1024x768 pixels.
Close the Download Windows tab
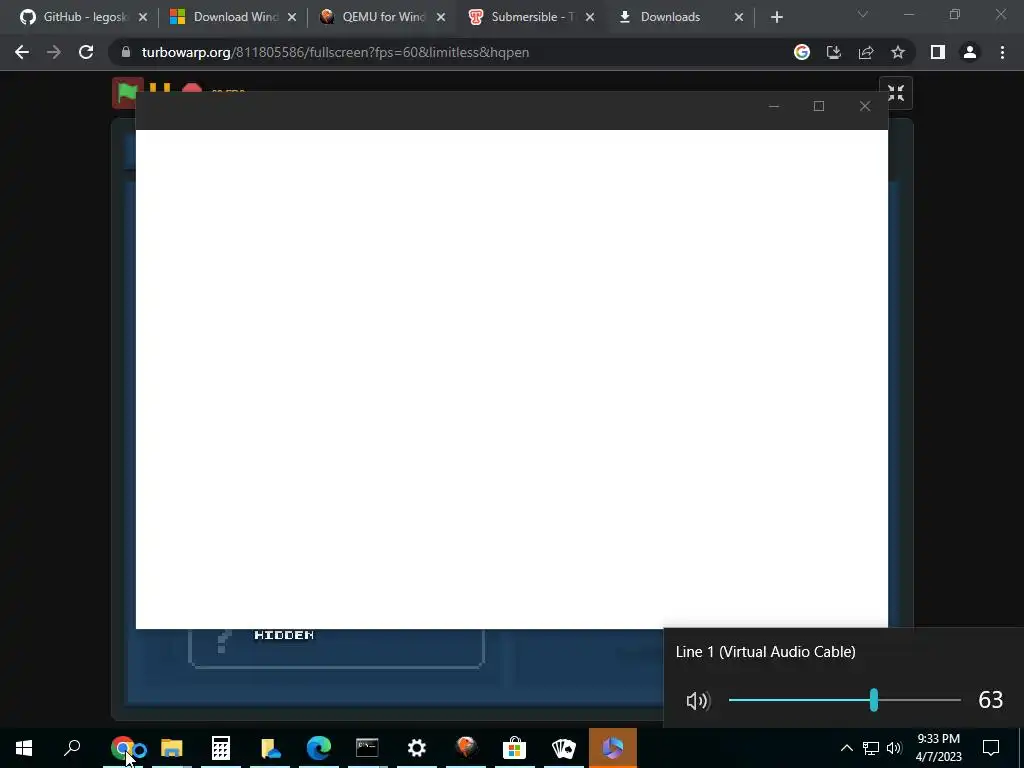coord(292,17)
